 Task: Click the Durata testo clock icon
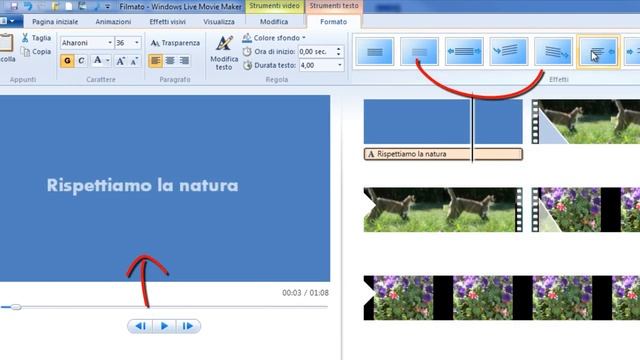[247, 65]
